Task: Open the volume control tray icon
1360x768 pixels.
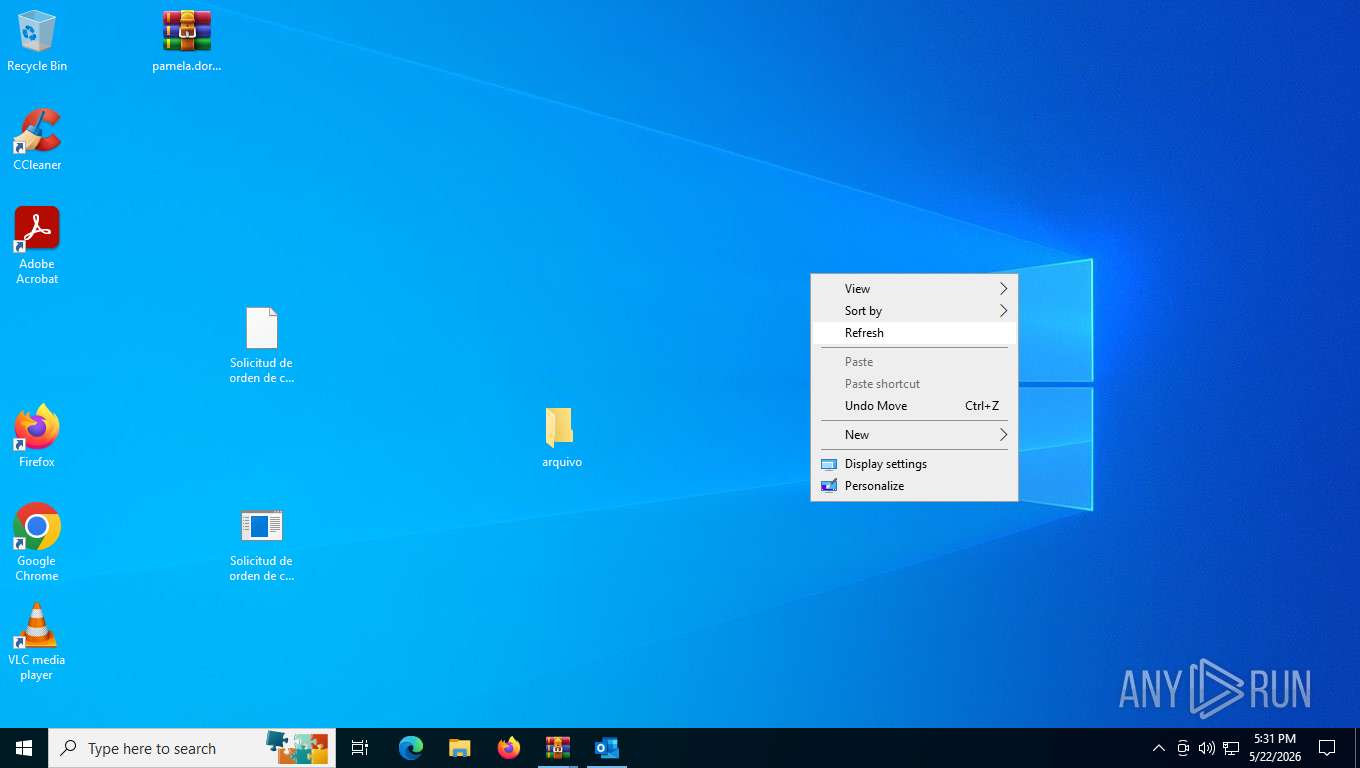Action: [x=1207, y=748]
